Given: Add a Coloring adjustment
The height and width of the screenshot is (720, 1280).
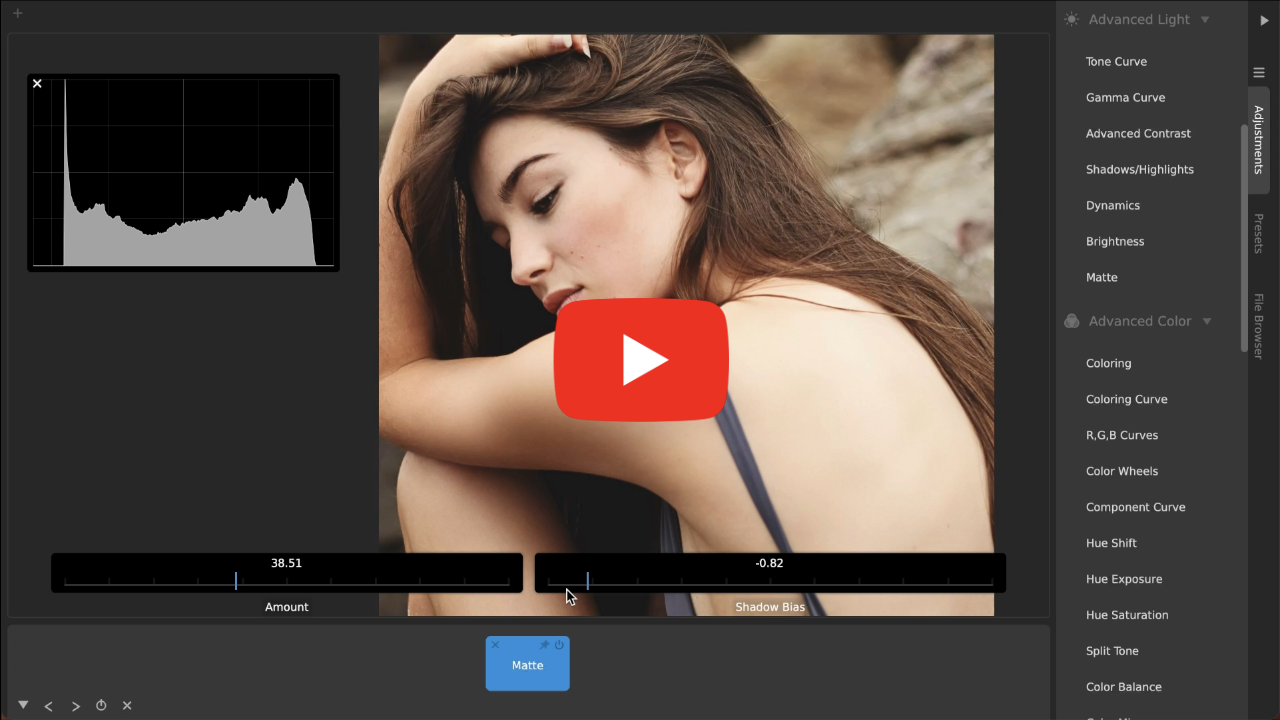Looking at the screenshot, I should (1109, 363).
